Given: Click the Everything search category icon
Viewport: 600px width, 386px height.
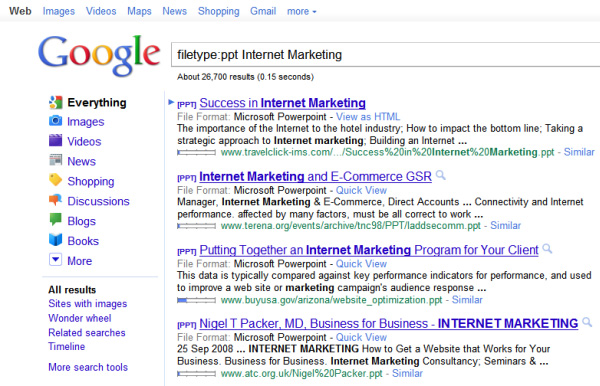Looking at the screenshot, I should click(55, 102).
